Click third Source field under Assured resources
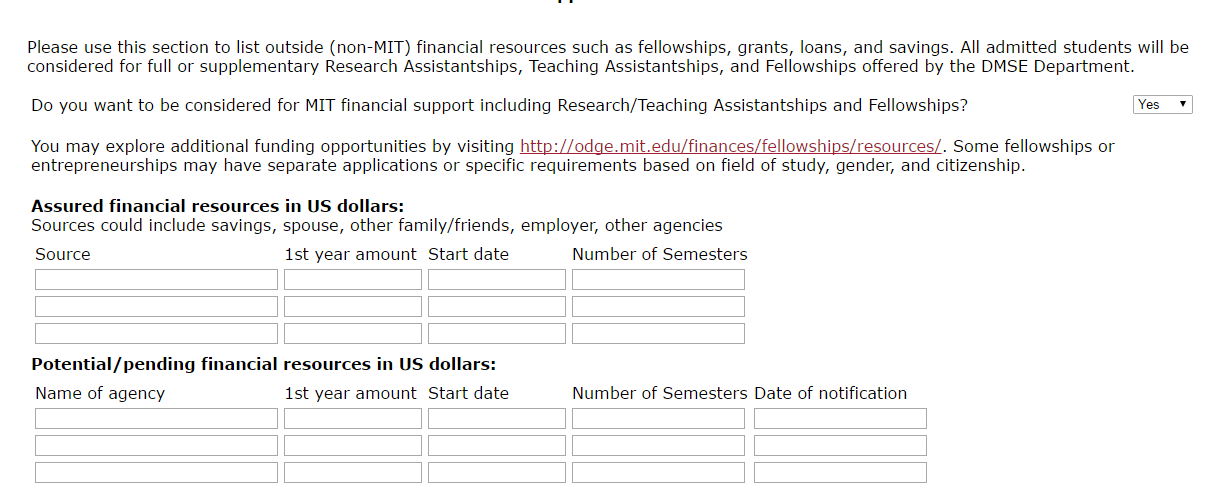1206x498 pixels. 156,334
